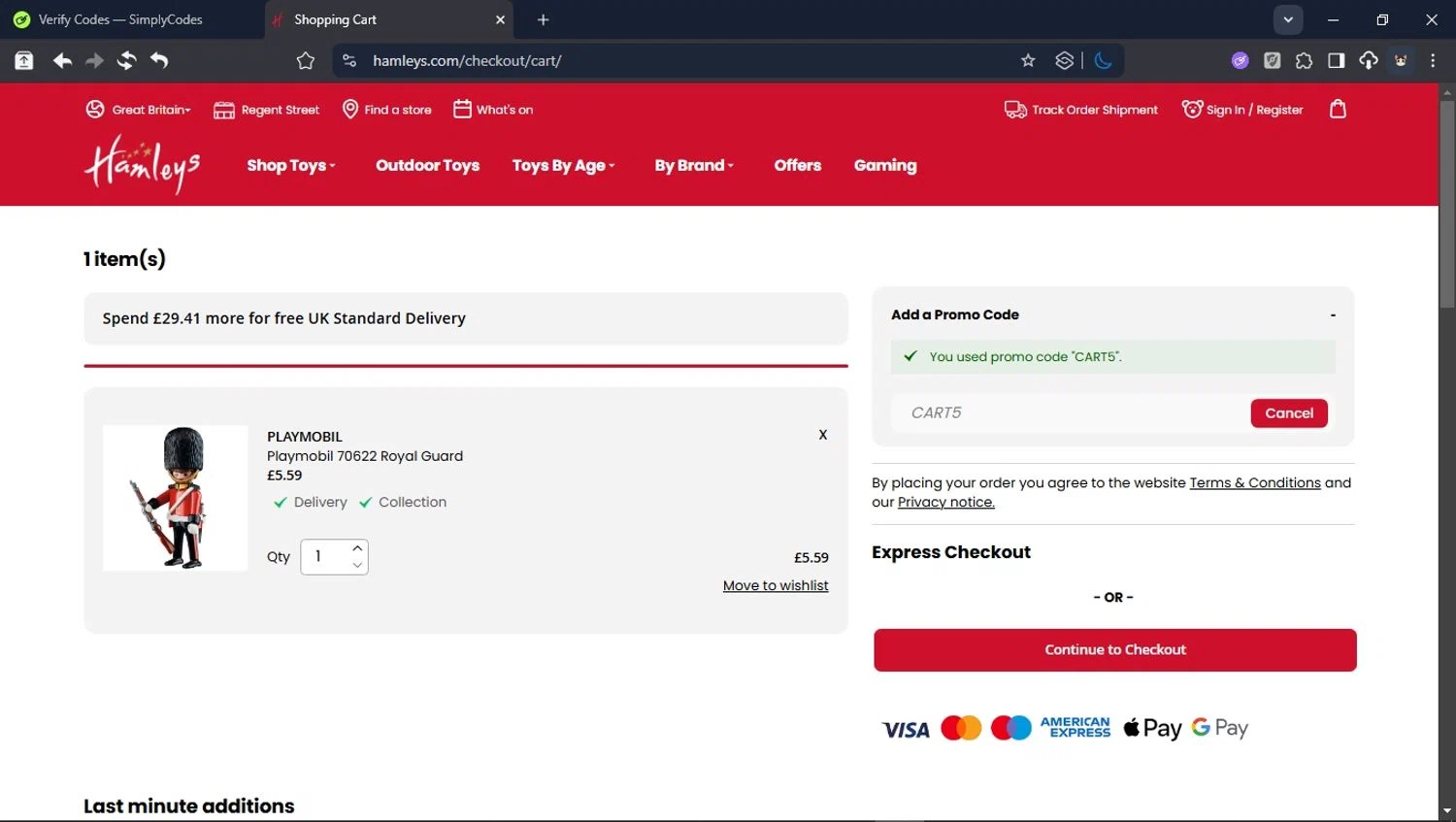Click the layers icon in address bar
This screenshot has width=1456, height=822.
(1064, 60)
